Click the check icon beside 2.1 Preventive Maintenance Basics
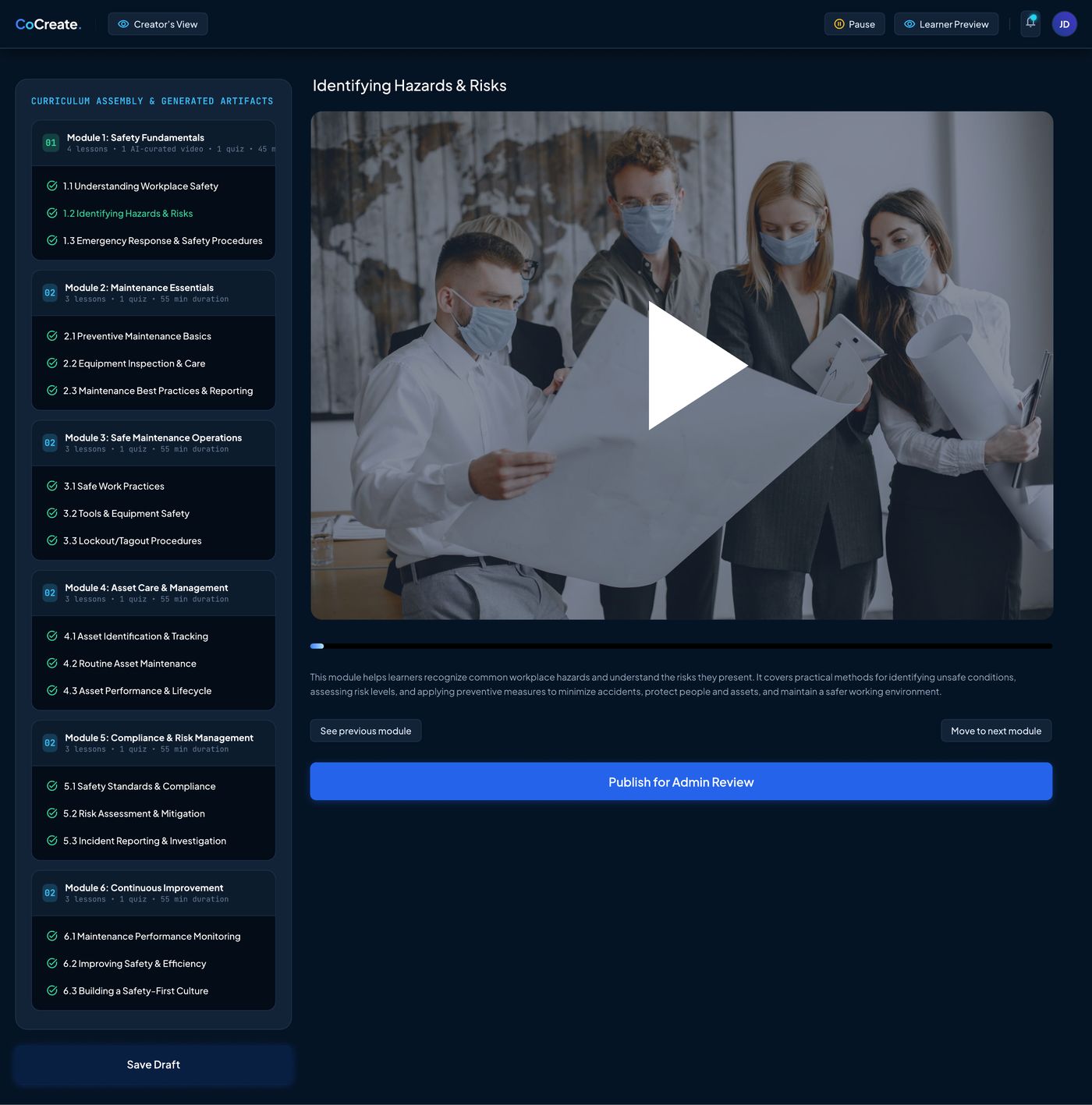The height and width of the screenshot is (1105, 1092). [52, 336]
